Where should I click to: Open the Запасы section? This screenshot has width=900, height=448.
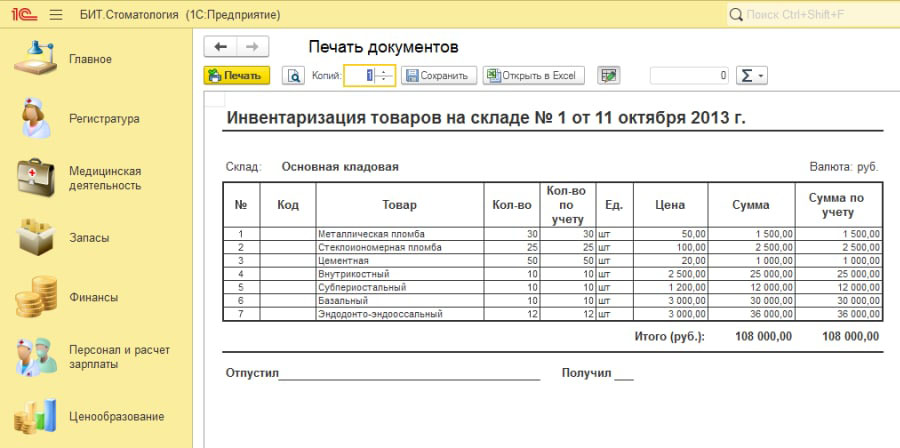pyautogui.click(x=89, y=238)
